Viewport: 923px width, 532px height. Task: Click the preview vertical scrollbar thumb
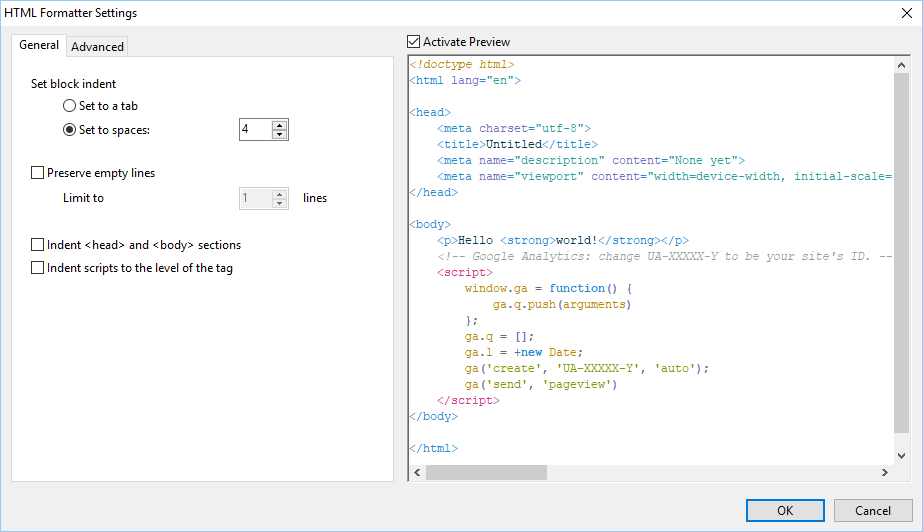click(901, 253)
